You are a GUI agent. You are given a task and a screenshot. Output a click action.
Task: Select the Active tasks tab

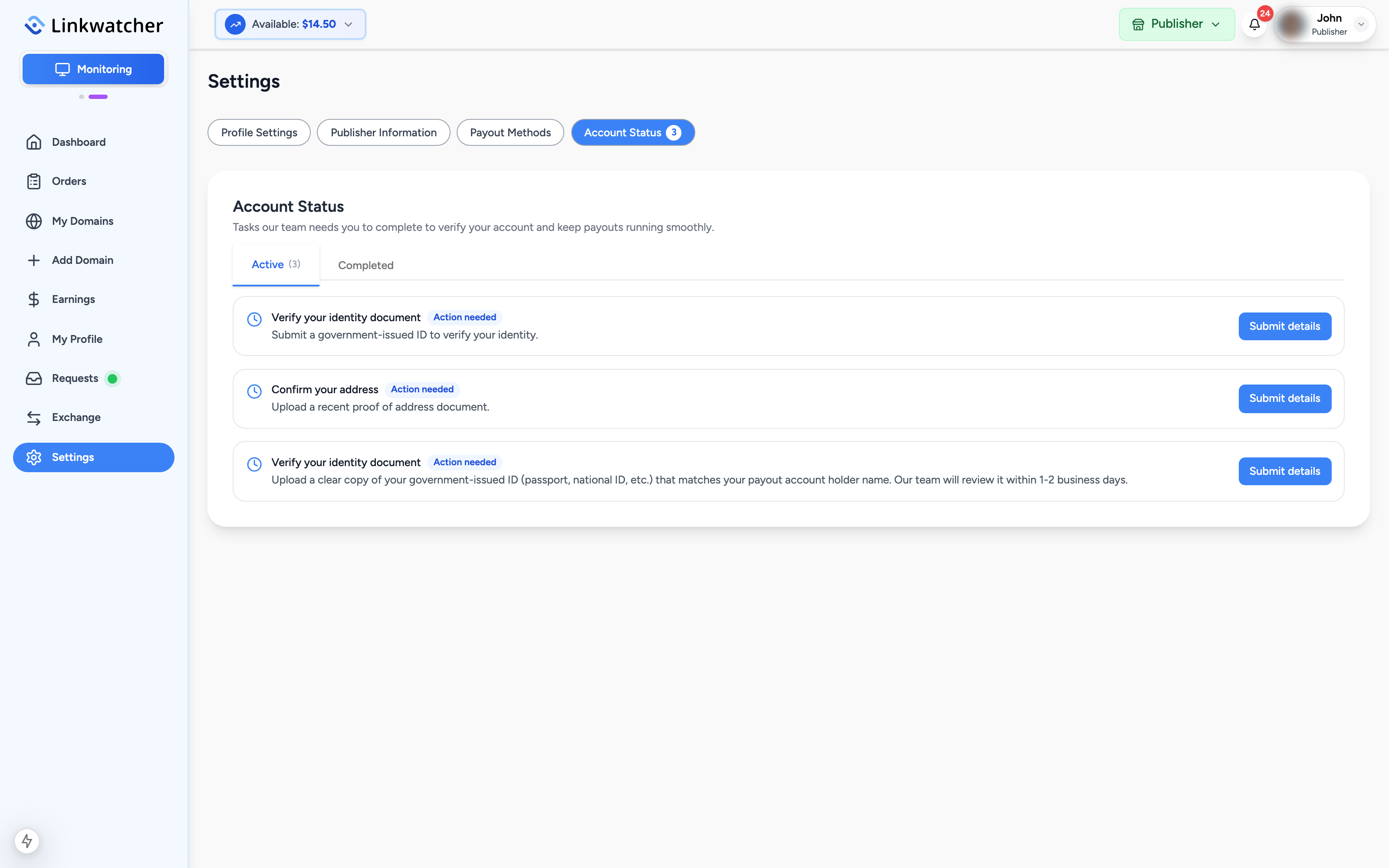click(x=276, y=265)
